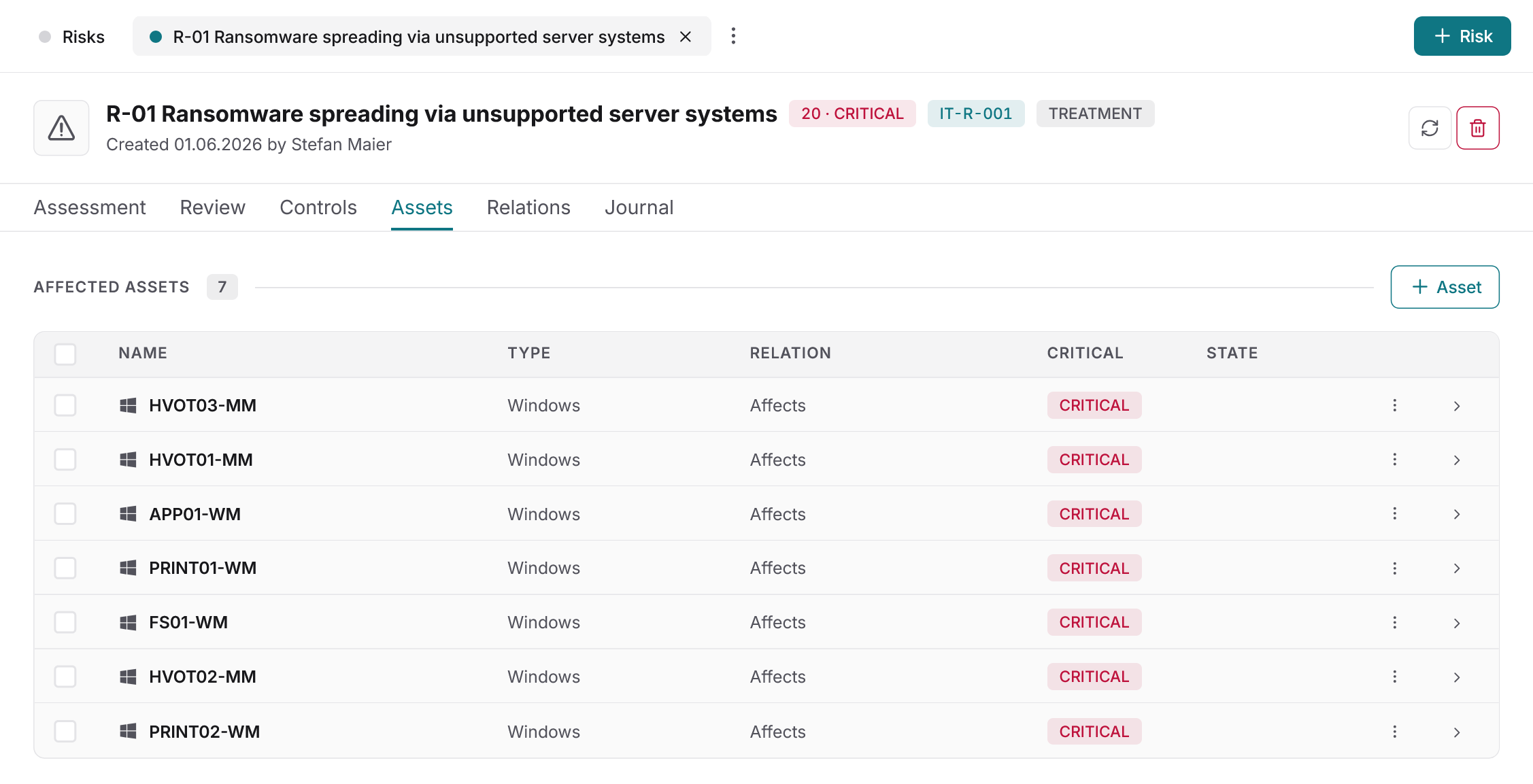Open row options for HVOT03-MM
The height and width of the screenshot is (784, 1533).
pyautogui.click(x=1394, y=405)
